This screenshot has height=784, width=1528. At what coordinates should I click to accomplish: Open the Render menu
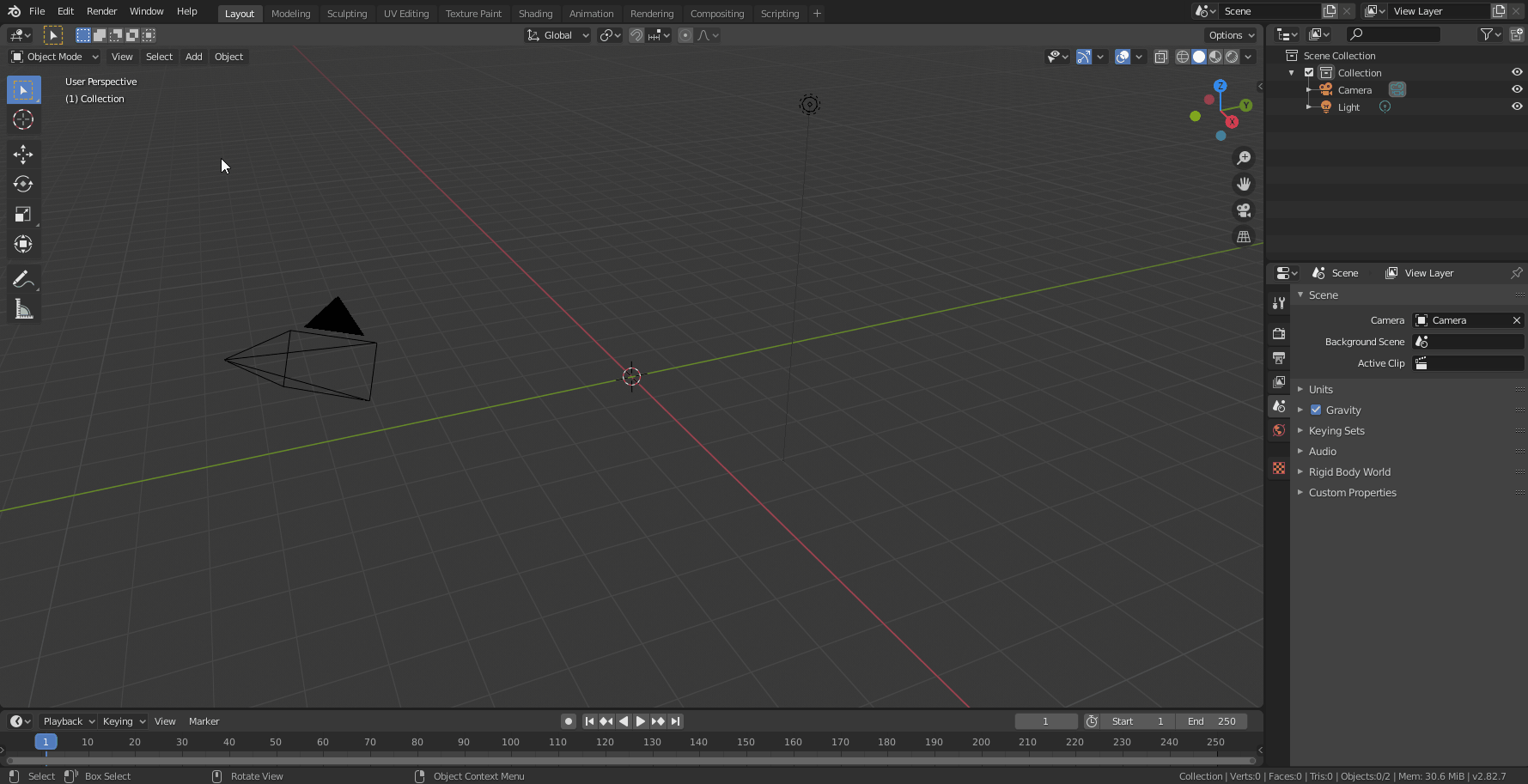coord(101,11)
